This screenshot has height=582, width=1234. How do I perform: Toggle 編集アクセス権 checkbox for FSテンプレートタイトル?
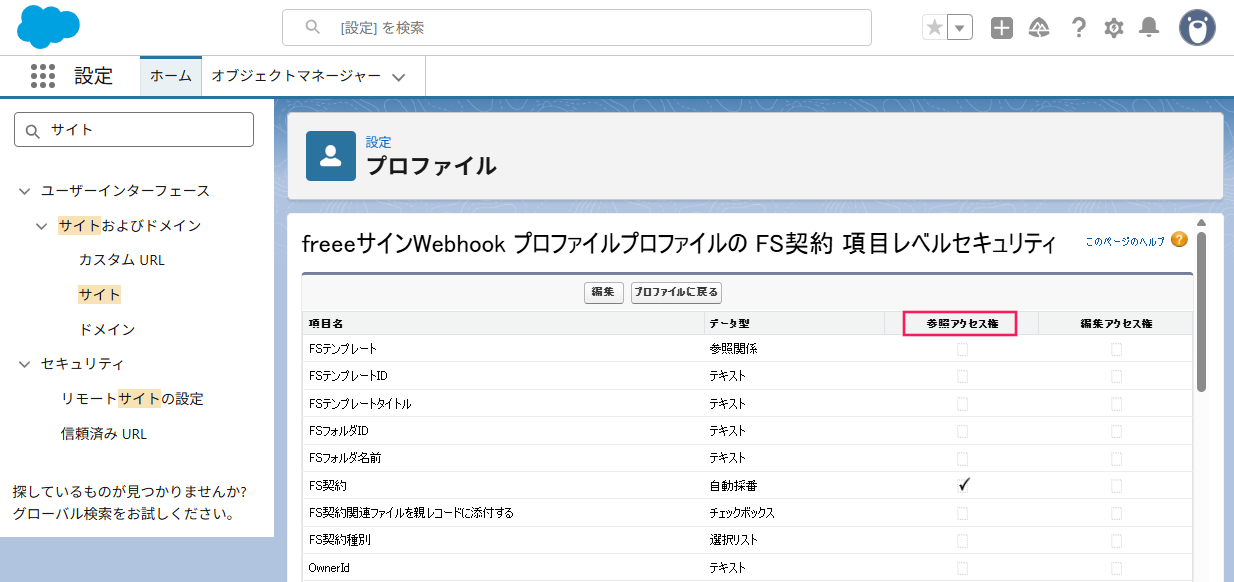click(1116, 403)
